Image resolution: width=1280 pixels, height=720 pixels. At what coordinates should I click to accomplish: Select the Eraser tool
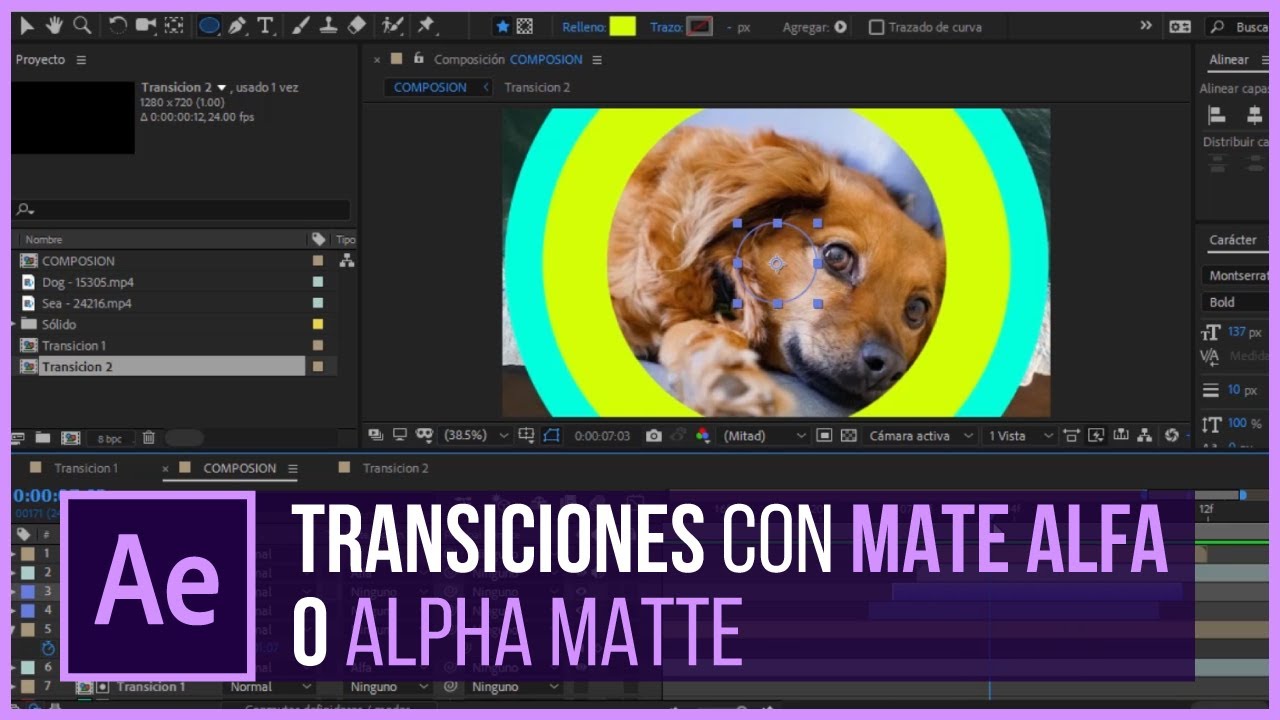tap(357, 26)
